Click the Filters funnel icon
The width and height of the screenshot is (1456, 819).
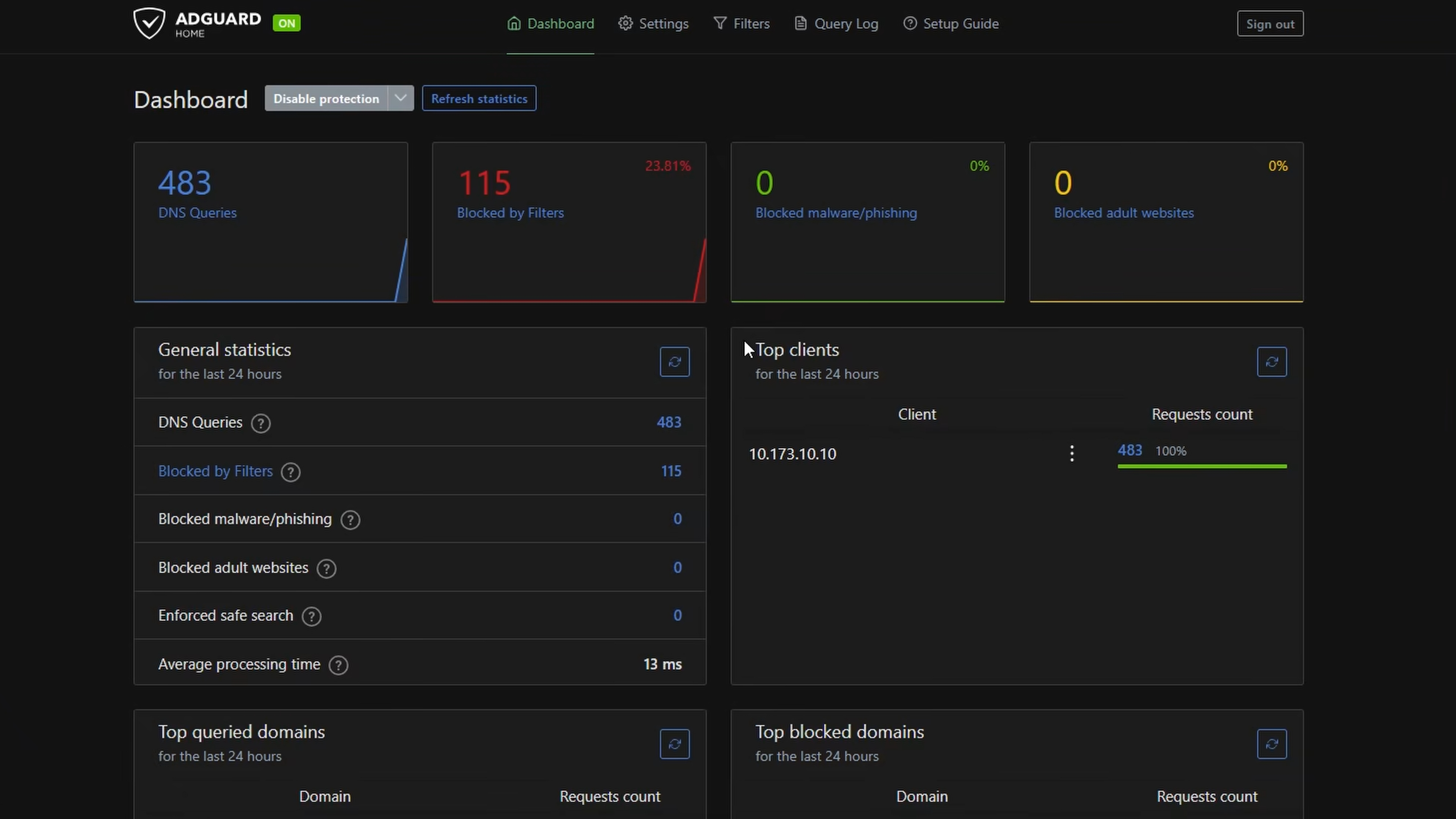(x=721, y=23)
